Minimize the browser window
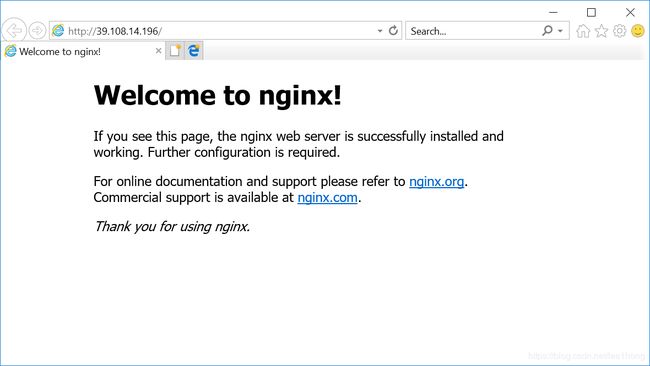 pos(553,12)
